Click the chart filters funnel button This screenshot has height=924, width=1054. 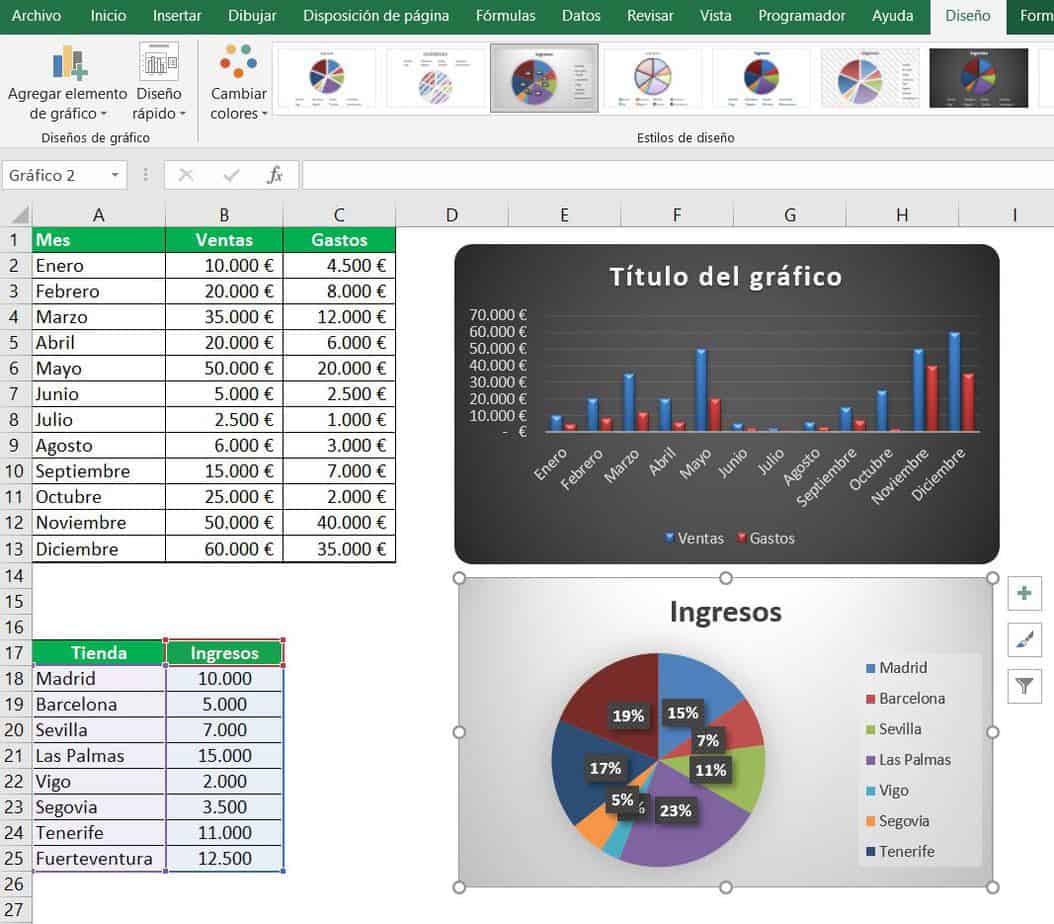point(1024,686)
